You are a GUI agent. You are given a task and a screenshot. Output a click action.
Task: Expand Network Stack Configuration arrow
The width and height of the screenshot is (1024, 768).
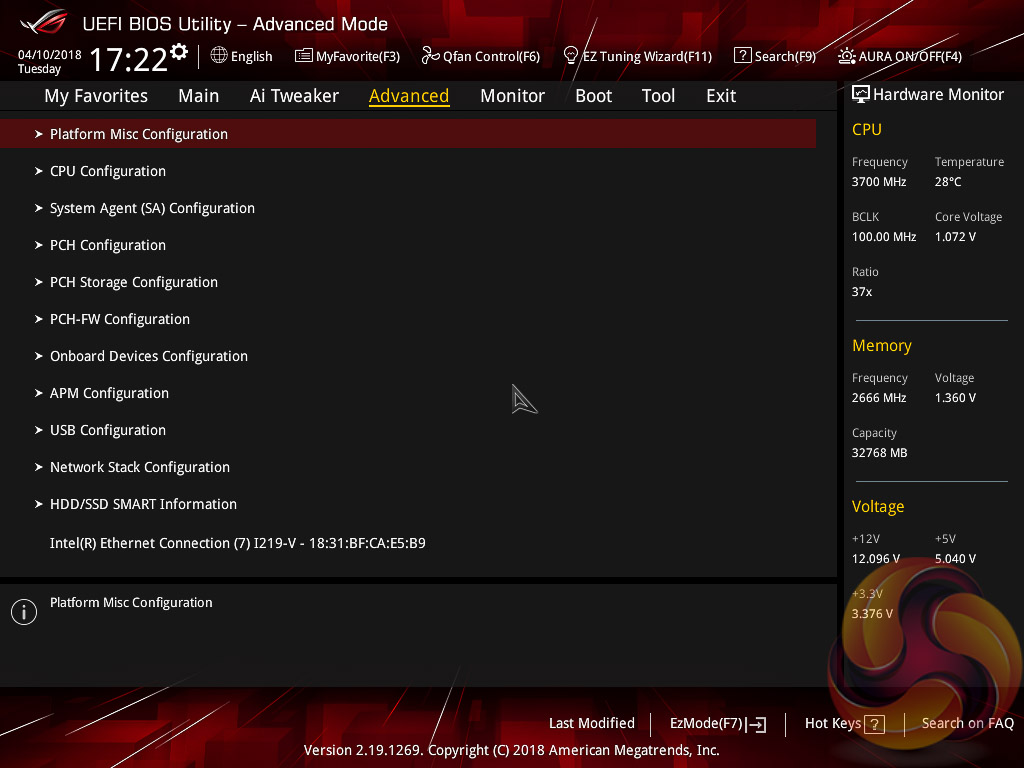point(39,467)
